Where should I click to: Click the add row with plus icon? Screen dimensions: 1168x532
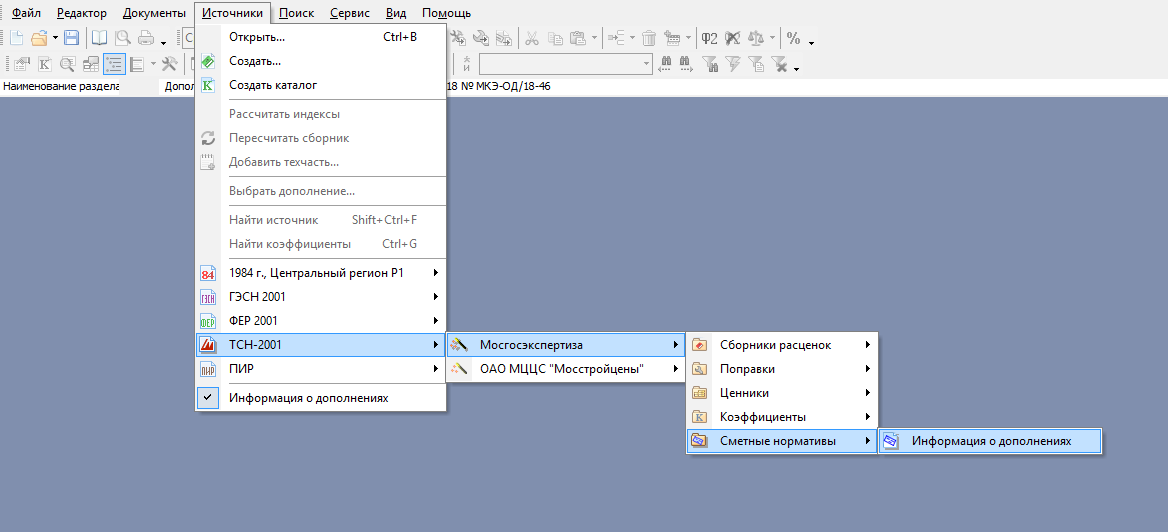[673, 38]
